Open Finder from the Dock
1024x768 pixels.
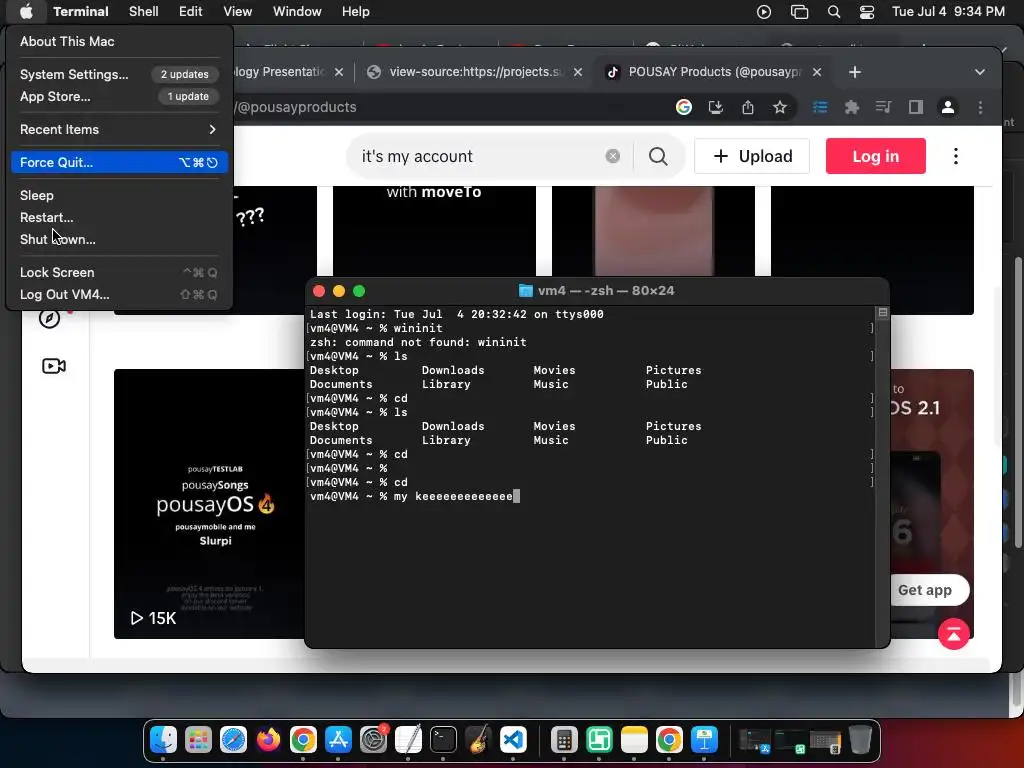pyautogui.click(x=163, y=740)
